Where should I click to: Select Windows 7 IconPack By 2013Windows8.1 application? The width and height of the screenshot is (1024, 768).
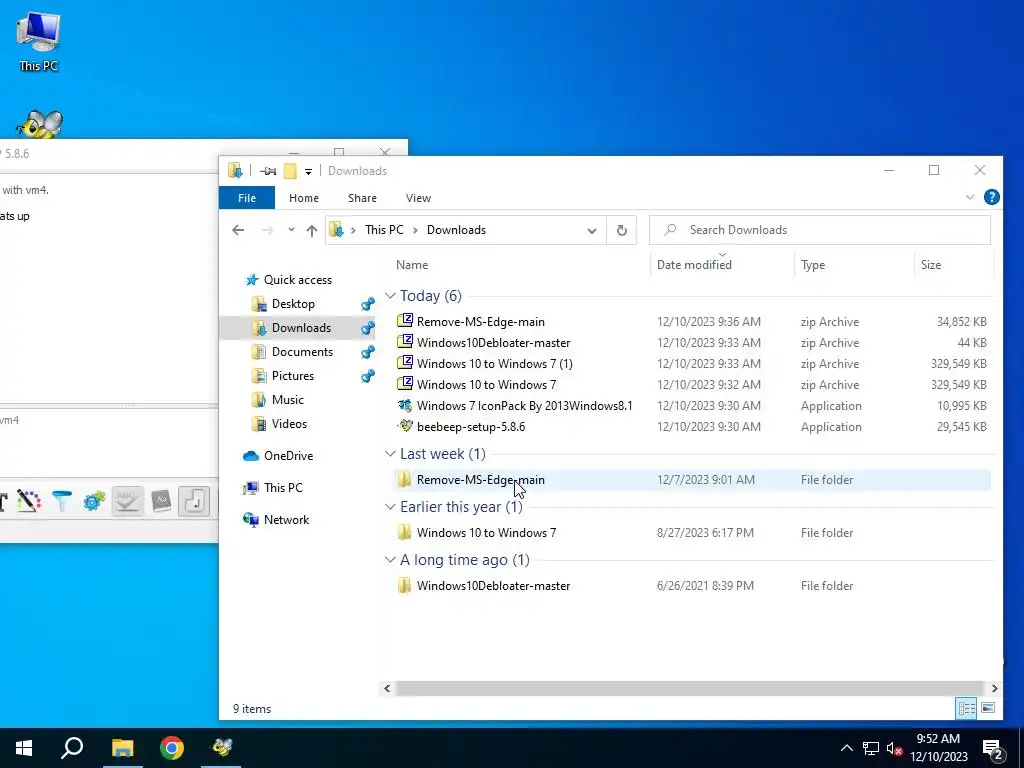pyautogui.click(x=692, y=406)
